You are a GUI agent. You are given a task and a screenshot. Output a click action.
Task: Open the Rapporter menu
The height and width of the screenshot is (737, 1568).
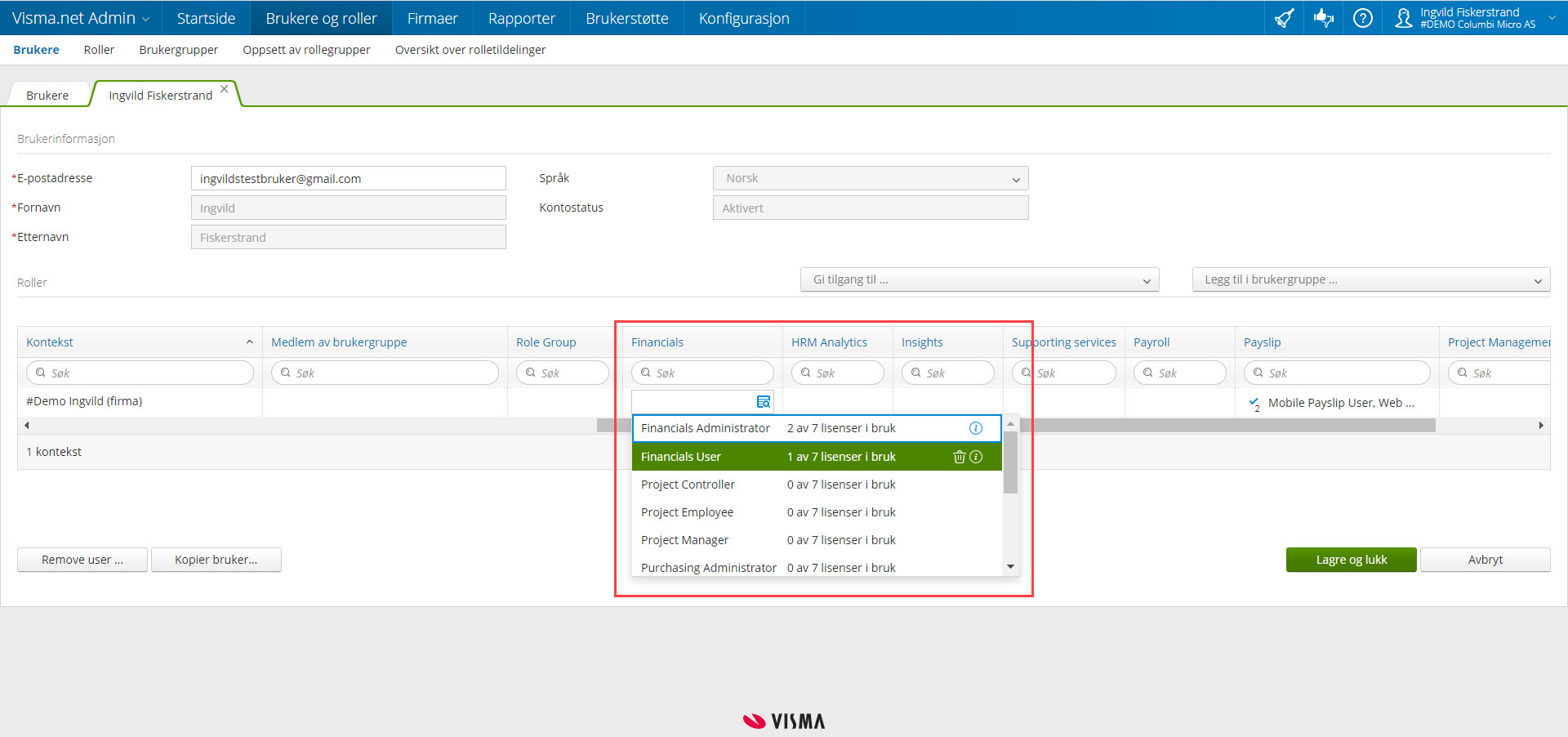pos(522,18)
